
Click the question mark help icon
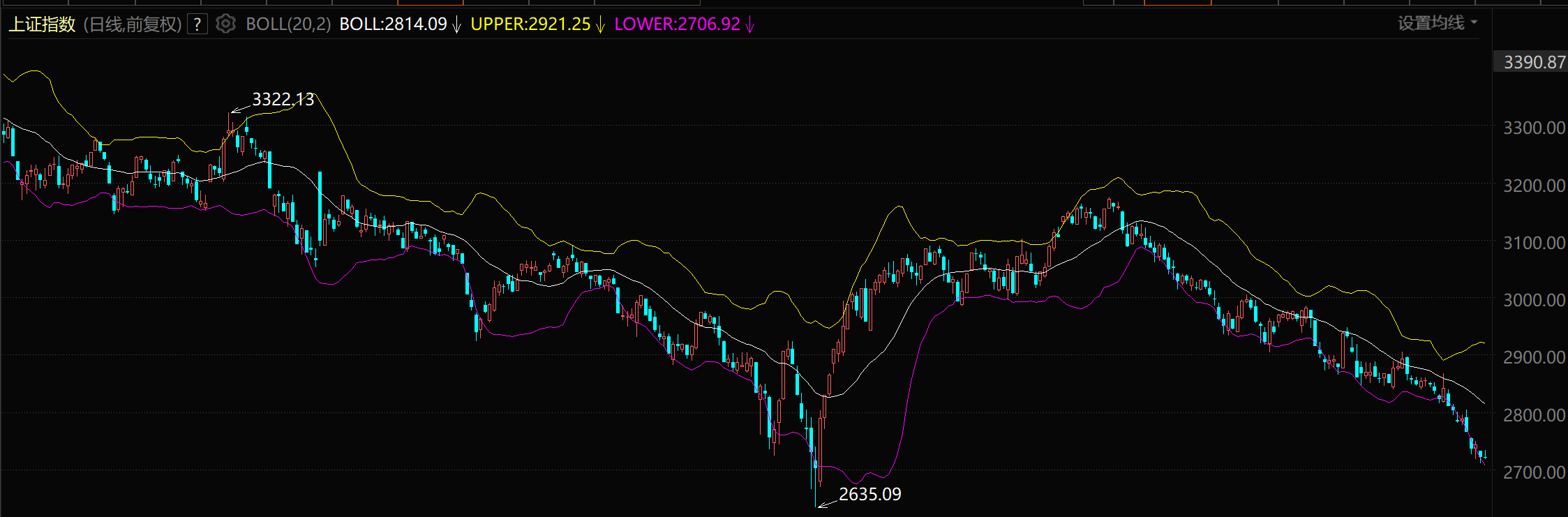point(197,24)
